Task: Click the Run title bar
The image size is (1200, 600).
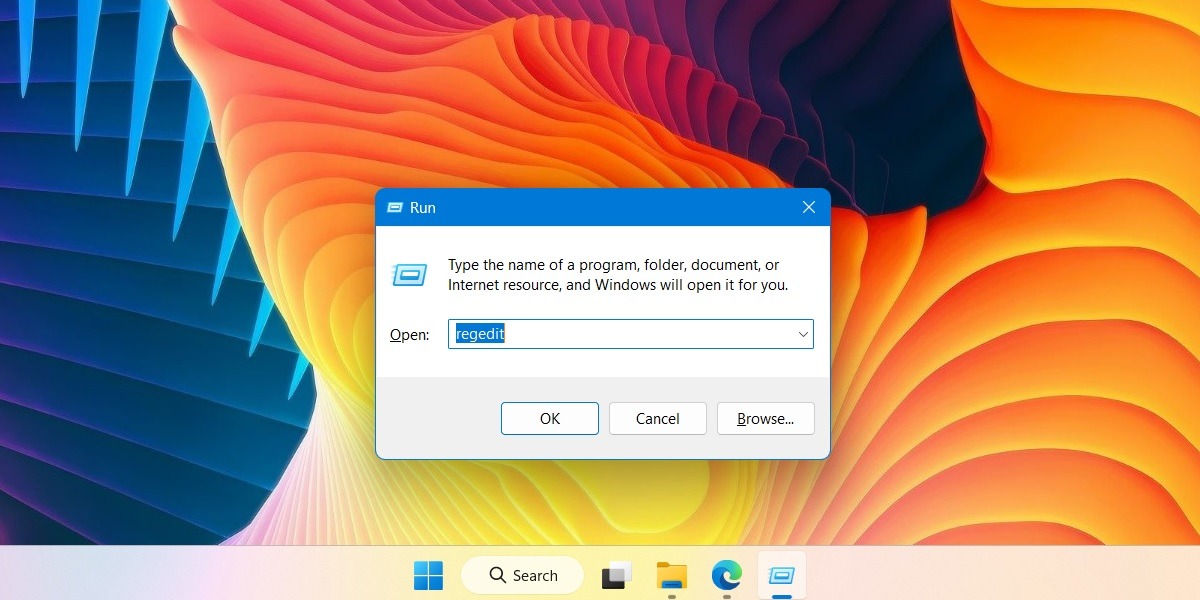Action: (x=600, y=207)
